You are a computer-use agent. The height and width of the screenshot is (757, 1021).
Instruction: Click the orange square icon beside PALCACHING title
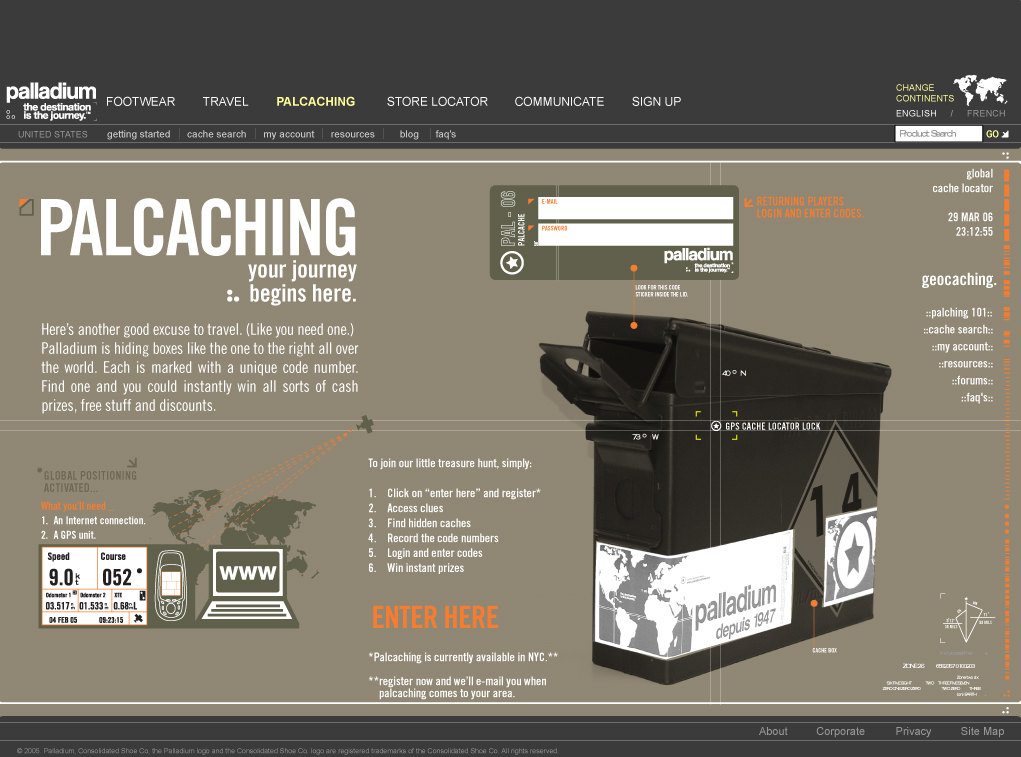point(26,207)
